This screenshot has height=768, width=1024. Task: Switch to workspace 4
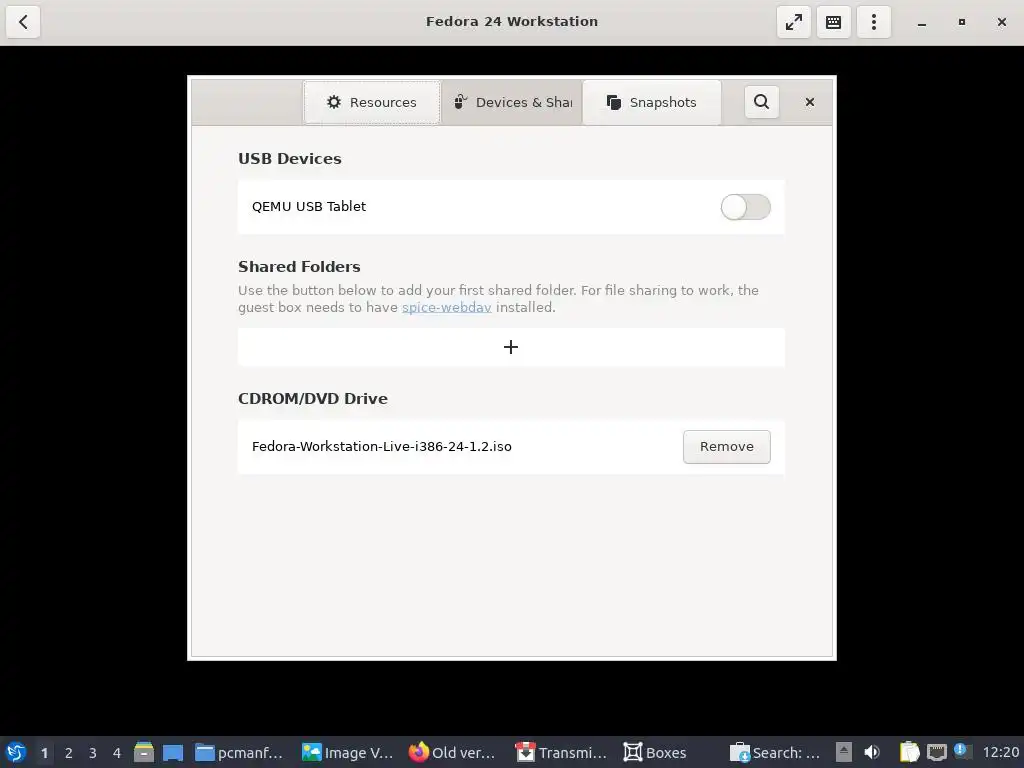tap(117, 753)
